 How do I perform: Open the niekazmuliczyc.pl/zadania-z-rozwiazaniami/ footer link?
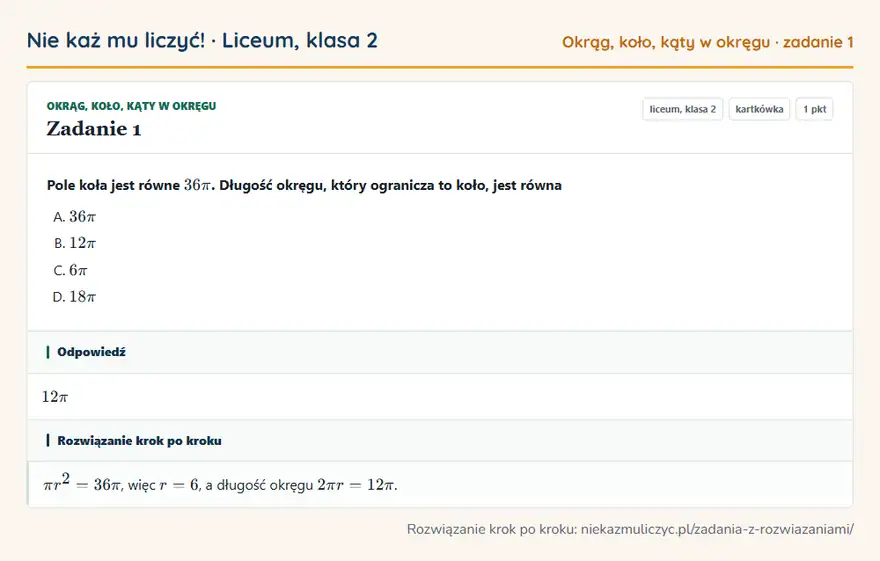click(x=717, y=529)
